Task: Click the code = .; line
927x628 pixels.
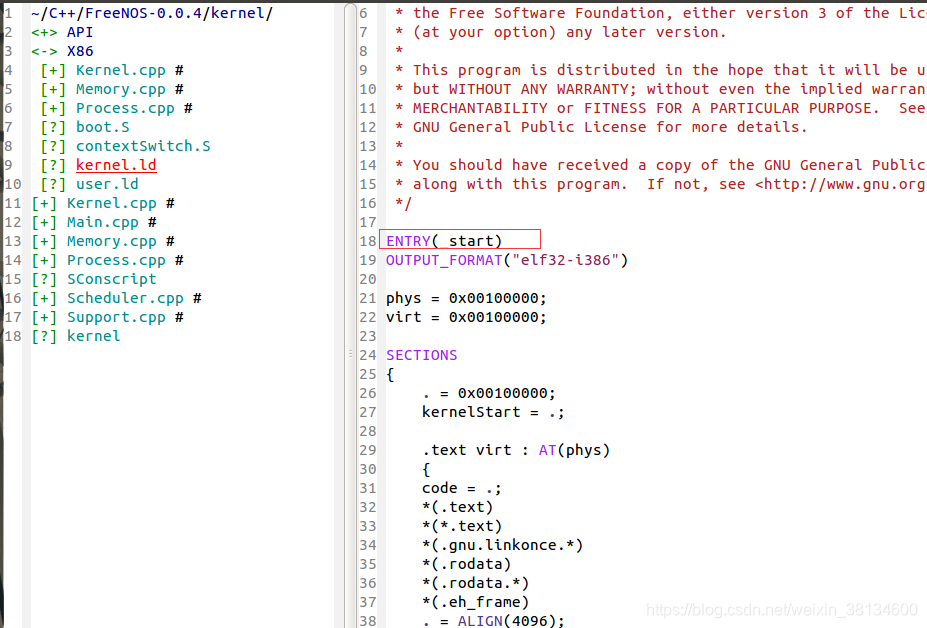Action: (x=462, y=488)
